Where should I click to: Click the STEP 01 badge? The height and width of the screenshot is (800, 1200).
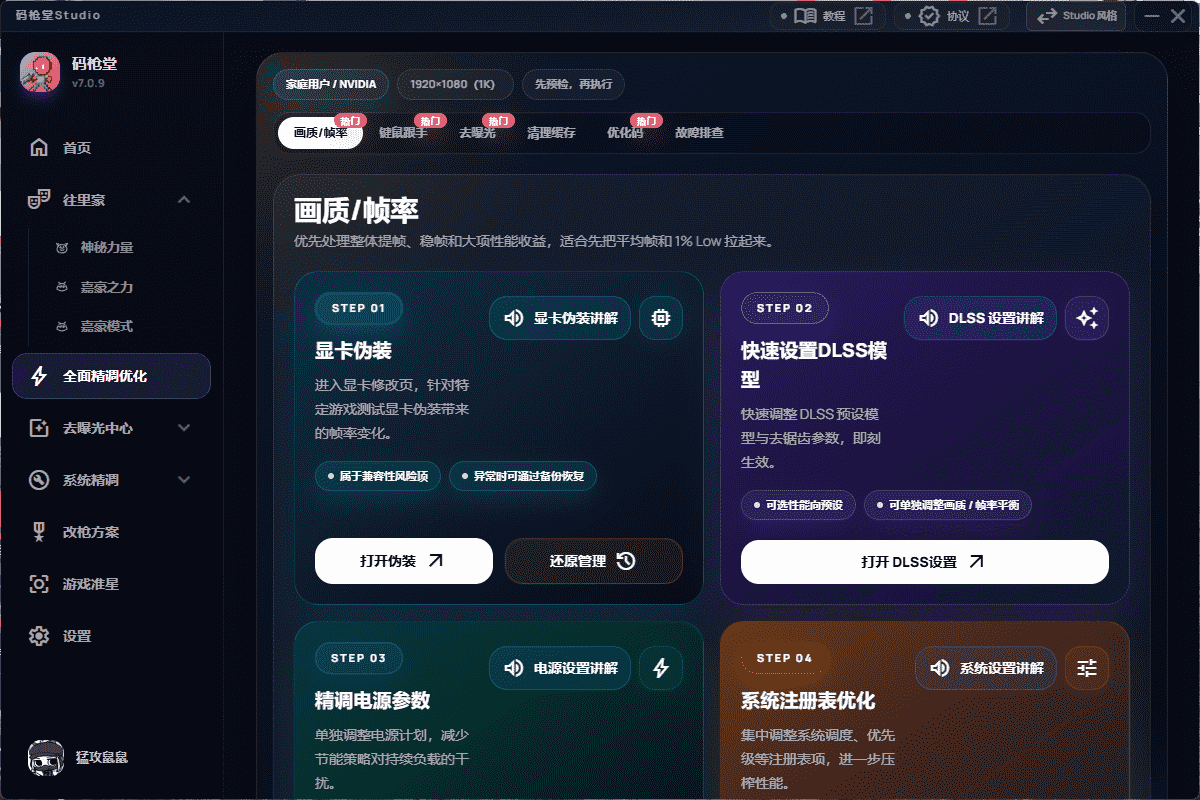click(x=358, y=308)
